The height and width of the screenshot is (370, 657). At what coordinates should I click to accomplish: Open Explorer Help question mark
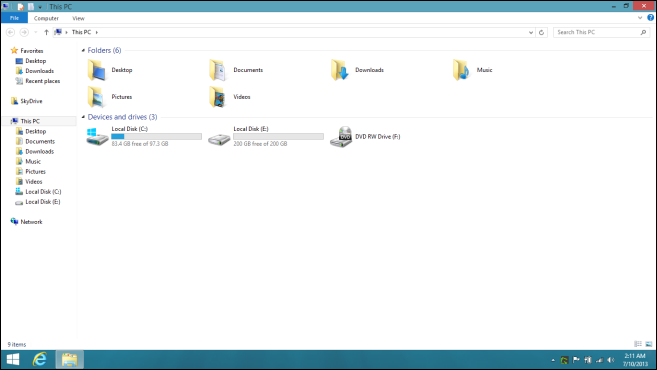click(x=650, y=18)
